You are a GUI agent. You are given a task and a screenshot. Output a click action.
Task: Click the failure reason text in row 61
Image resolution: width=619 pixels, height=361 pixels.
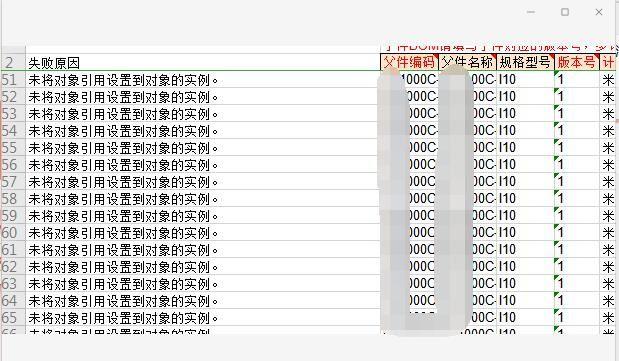[x=123, y=250]
